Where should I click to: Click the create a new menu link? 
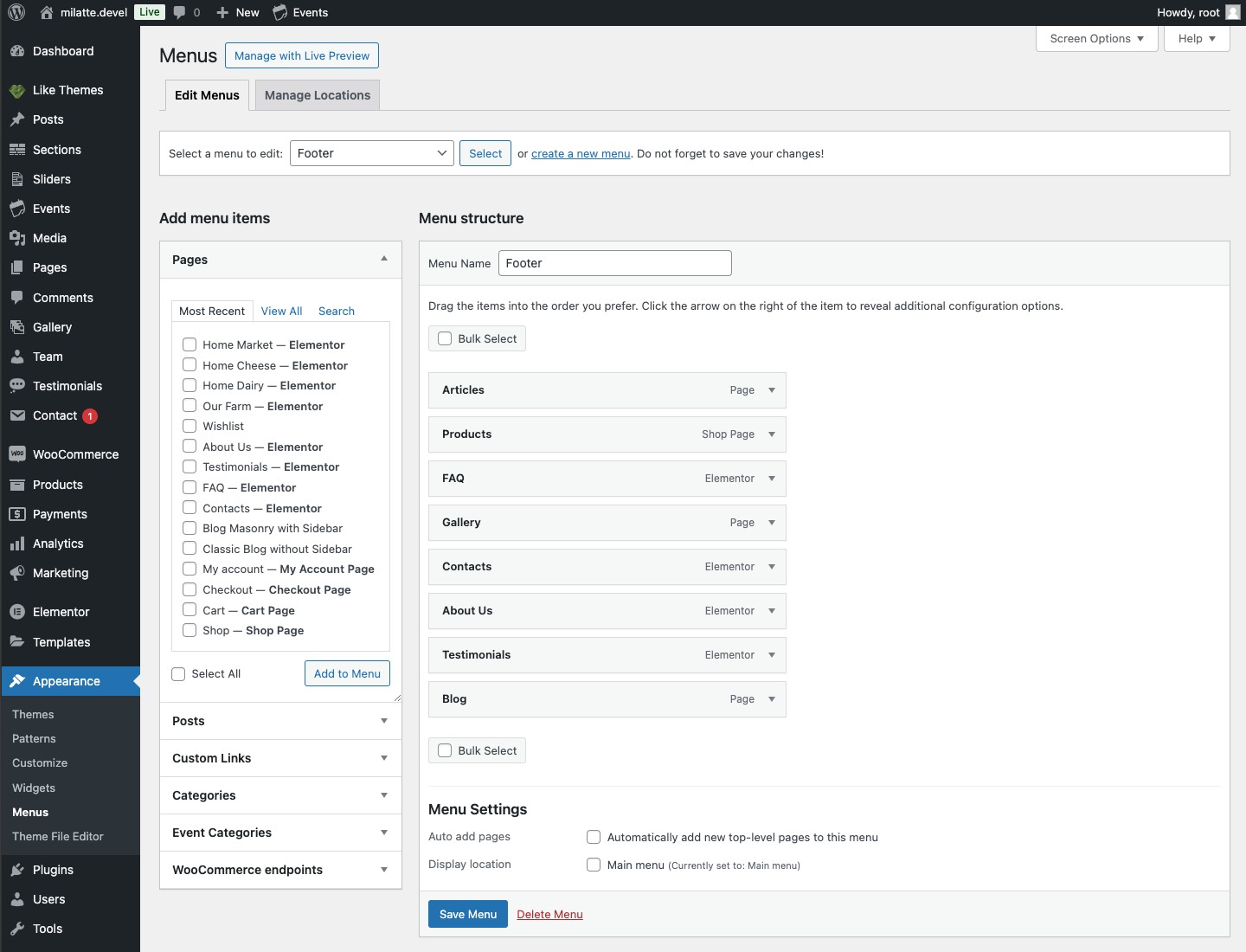pos(581,153)
